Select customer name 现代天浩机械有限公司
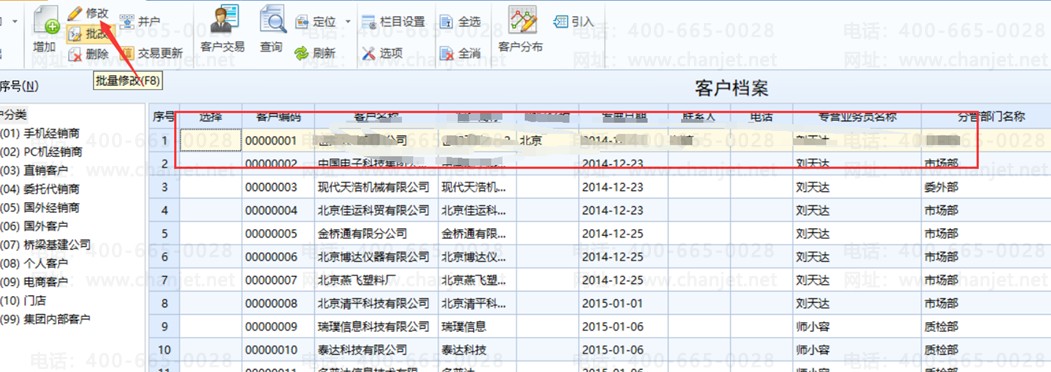1051x372 pixels. [x=373, y=187]
